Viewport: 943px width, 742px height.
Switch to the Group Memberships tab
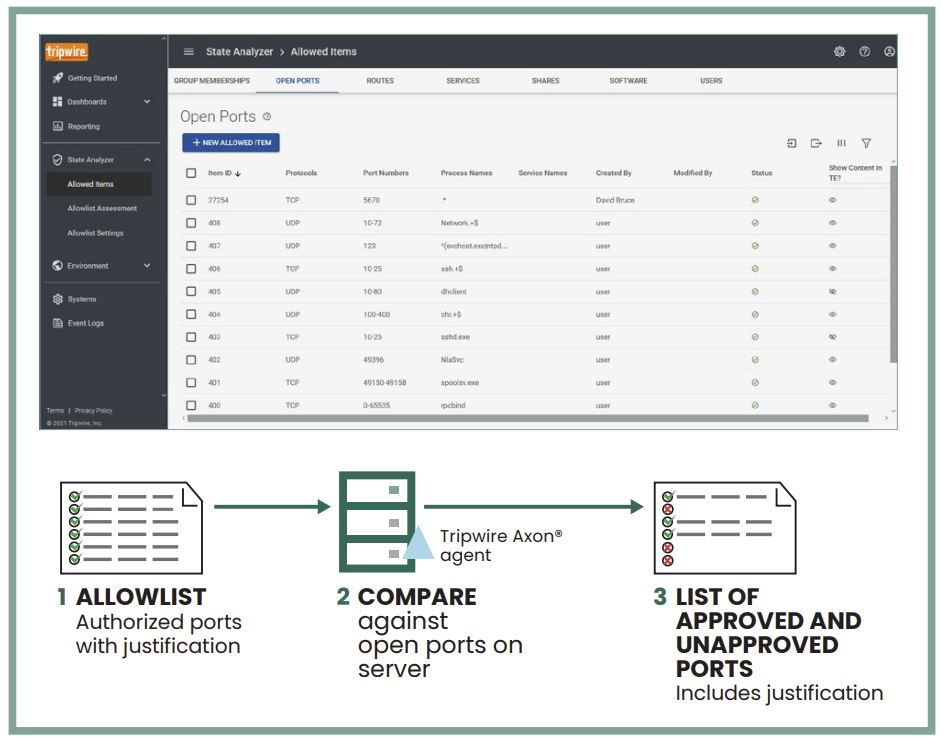point(212,81)
